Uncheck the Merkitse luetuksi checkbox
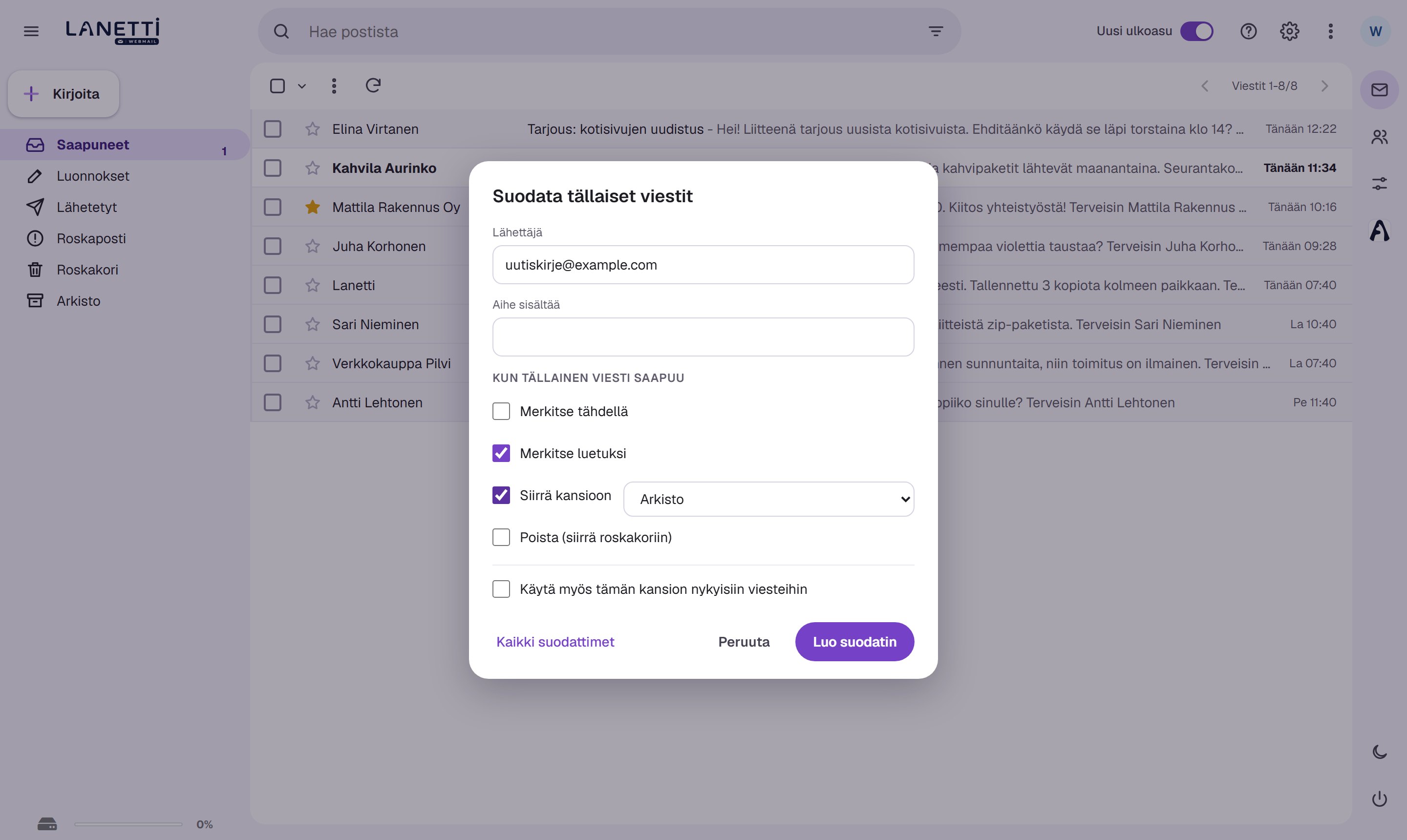Screen dimensions: 1407x840 click(501, 453)
